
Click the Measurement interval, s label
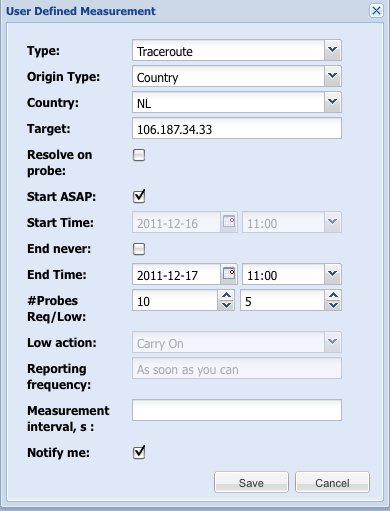pyautogui.click(x=68, y=418)
